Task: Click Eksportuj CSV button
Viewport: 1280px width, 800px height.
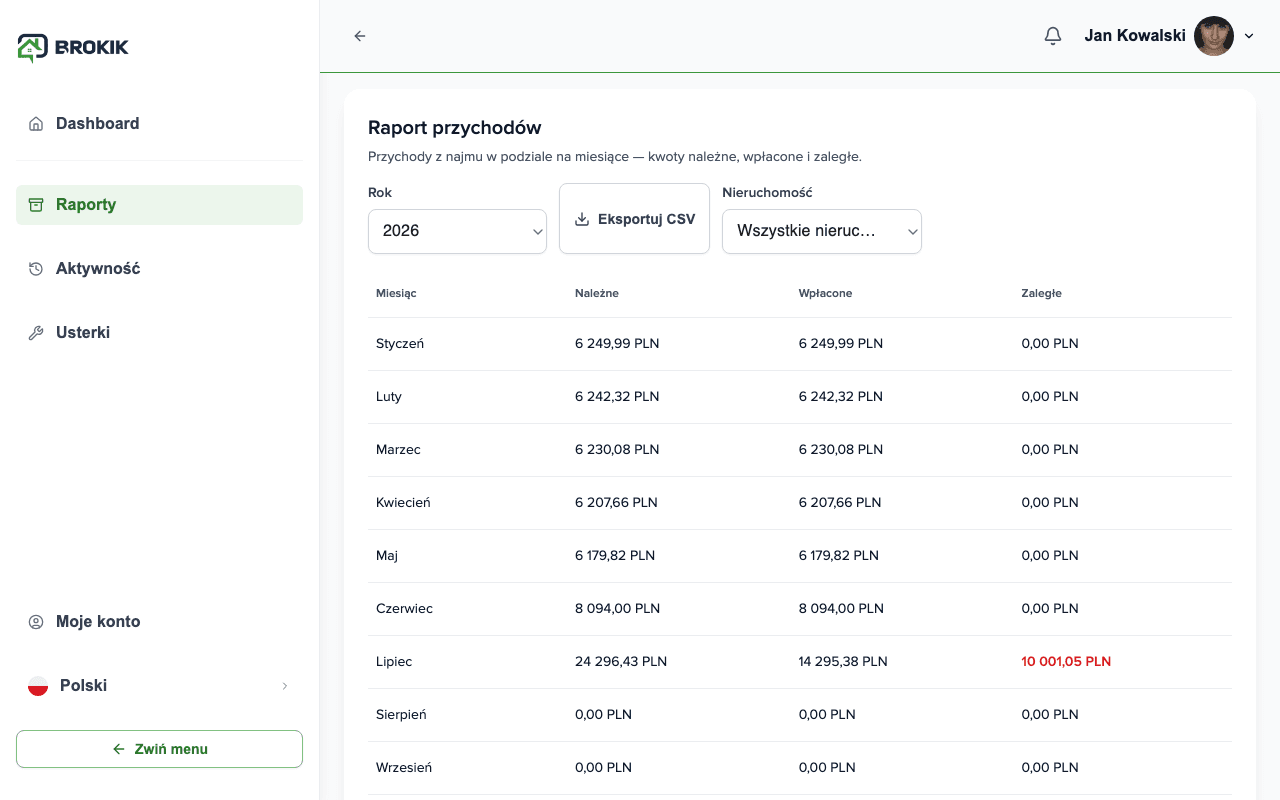Action: coord(634,218)
